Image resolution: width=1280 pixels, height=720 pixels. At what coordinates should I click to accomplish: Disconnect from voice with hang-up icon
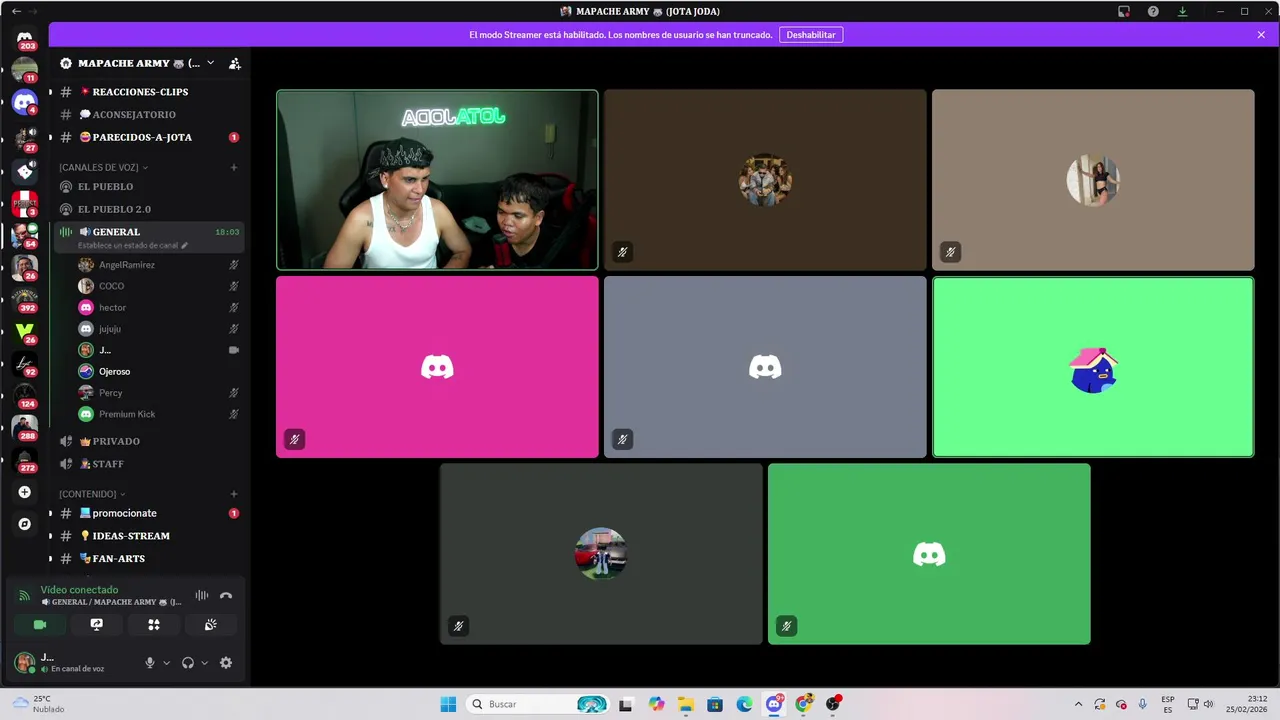[x=226, y=595]
